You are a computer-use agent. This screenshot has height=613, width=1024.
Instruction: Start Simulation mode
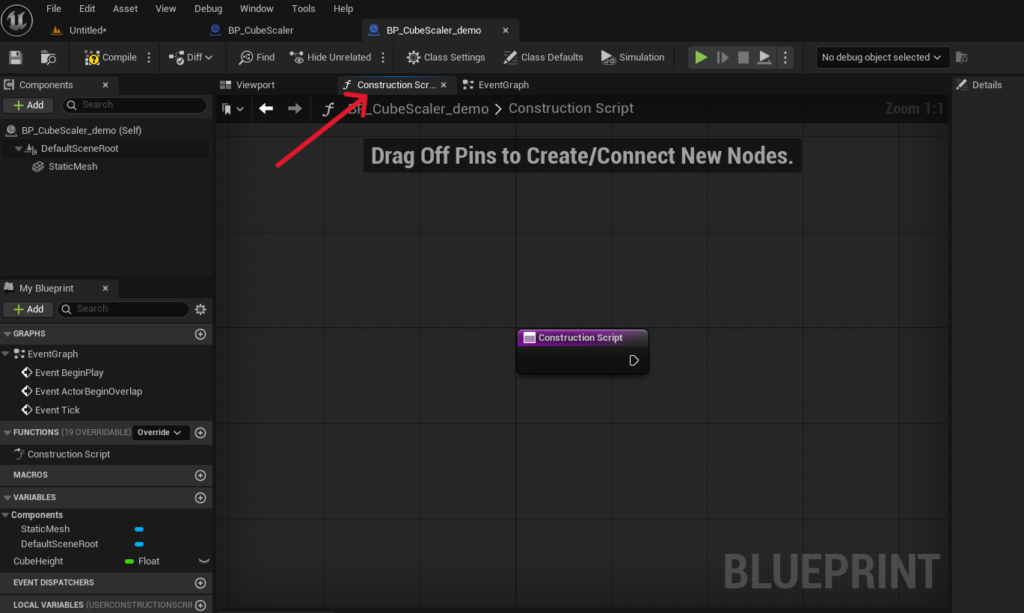(632, 57)
